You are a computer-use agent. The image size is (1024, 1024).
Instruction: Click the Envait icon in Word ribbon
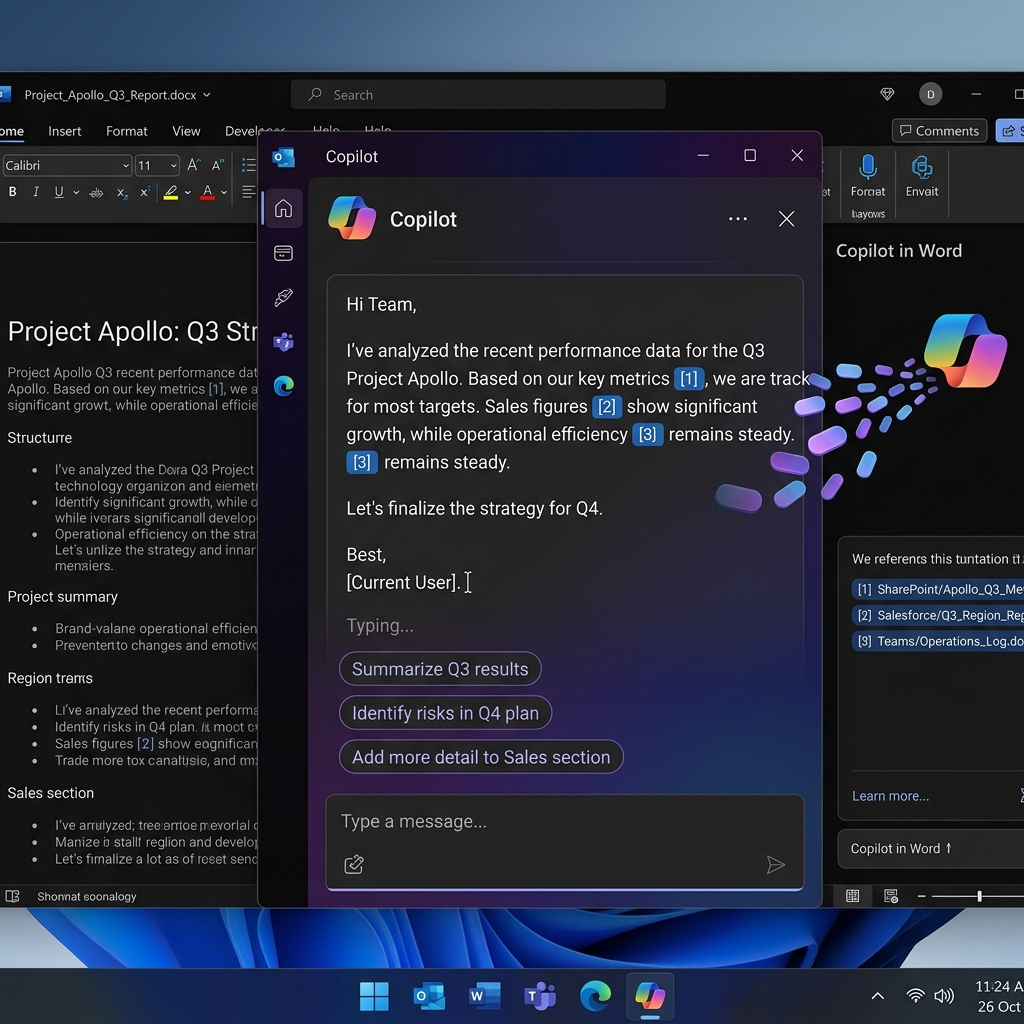[921, 167]
